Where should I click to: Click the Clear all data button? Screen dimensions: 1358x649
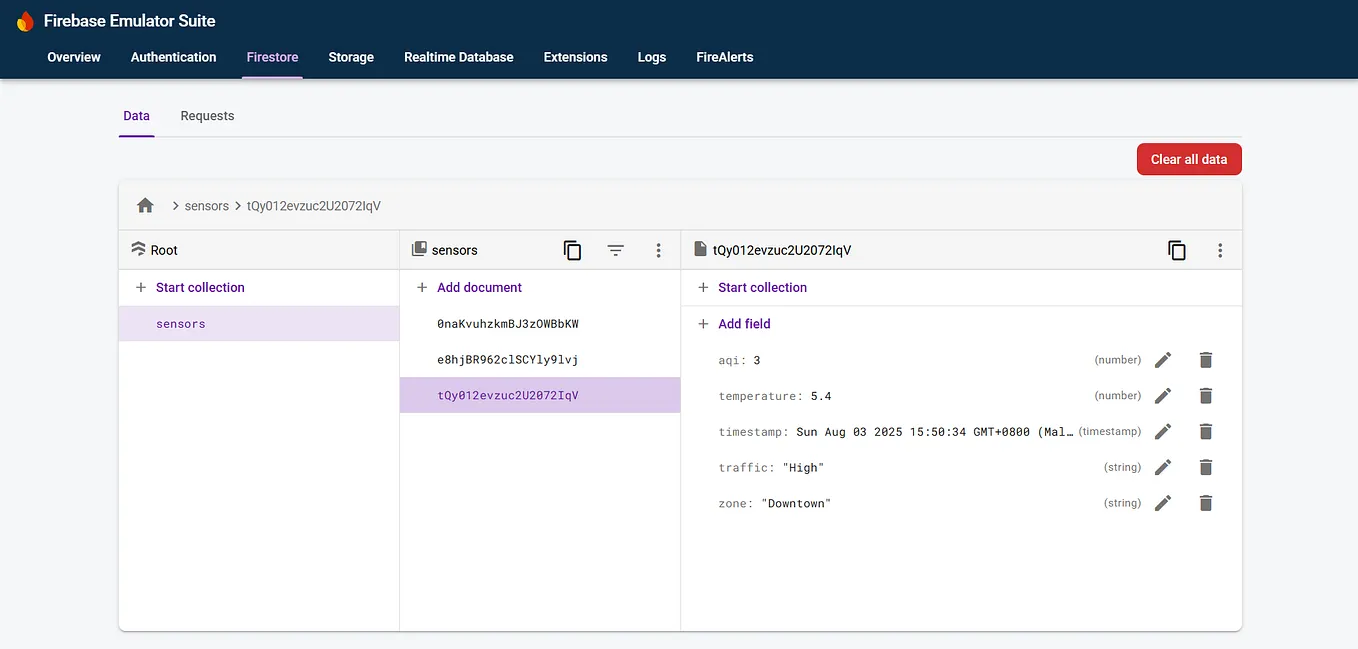[x=1189, y=158]
